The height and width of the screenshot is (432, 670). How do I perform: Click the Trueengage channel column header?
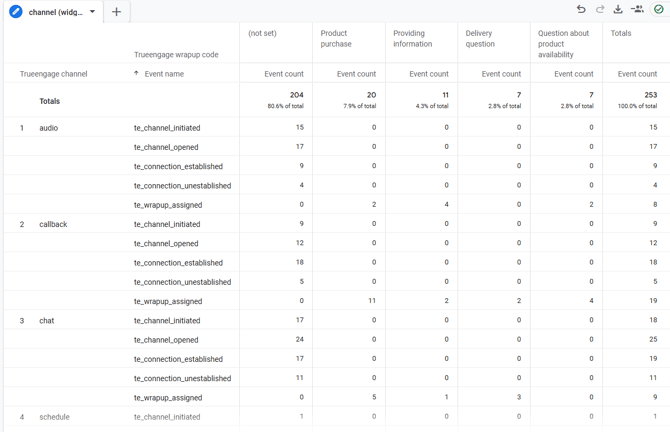click(x=54, y=74)
